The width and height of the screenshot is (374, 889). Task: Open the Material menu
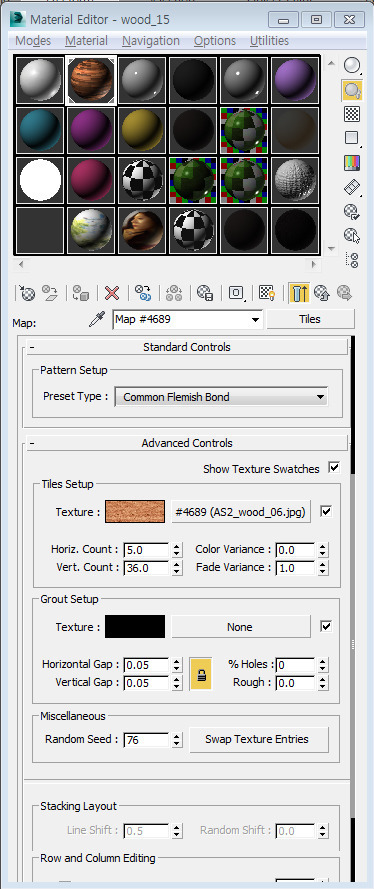pyautogui.click(x=86, y=41)
